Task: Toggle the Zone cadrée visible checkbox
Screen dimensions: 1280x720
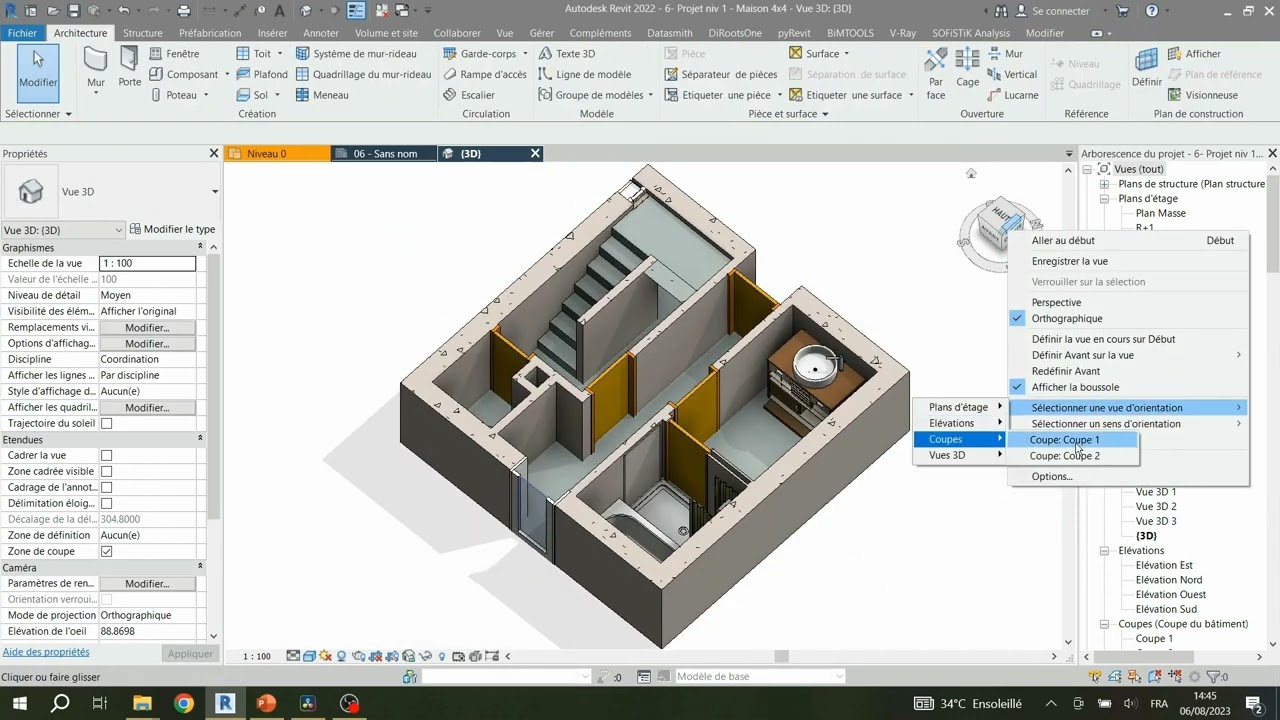Action: coord(106,471)
